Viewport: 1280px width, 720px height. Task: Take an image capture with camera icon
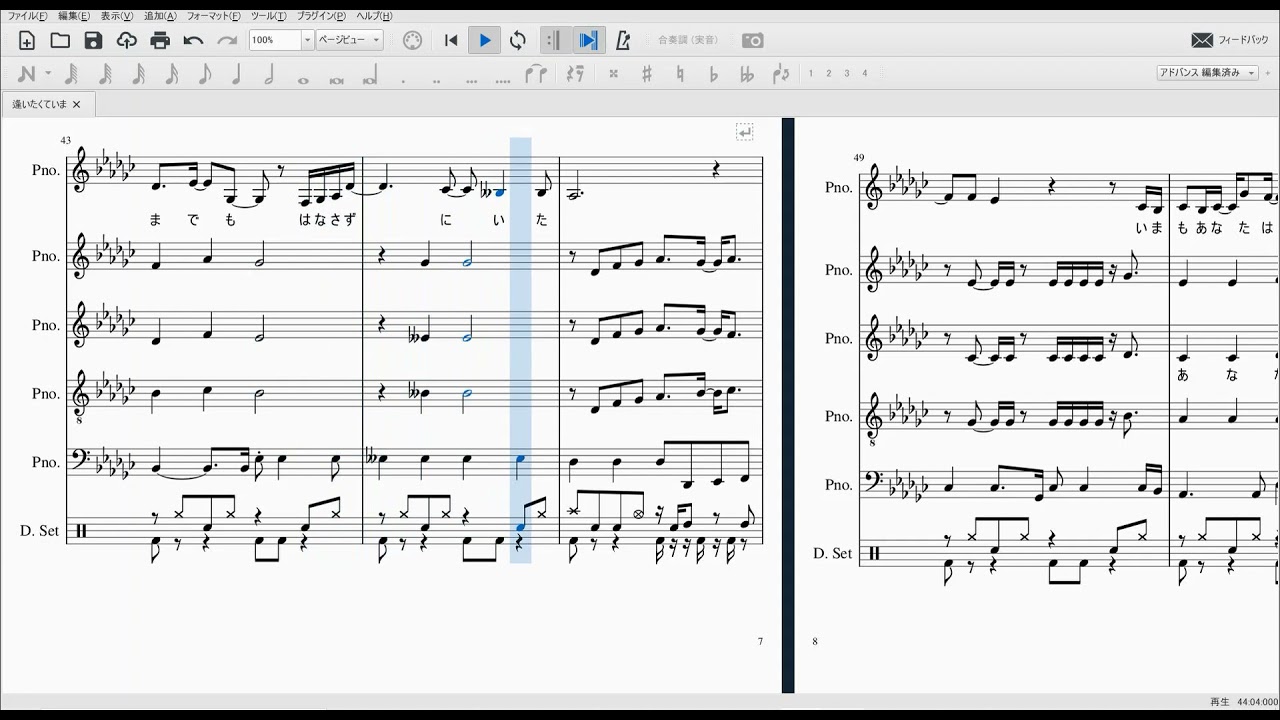tap(753, 40)
